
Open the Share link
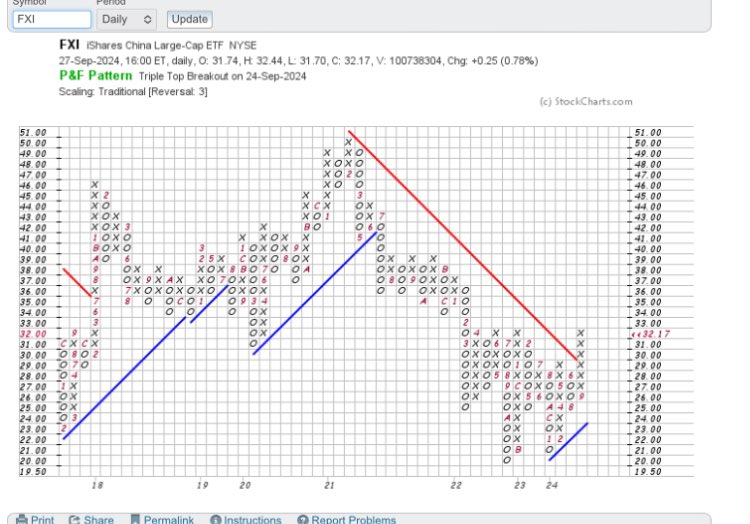[99, 520]
